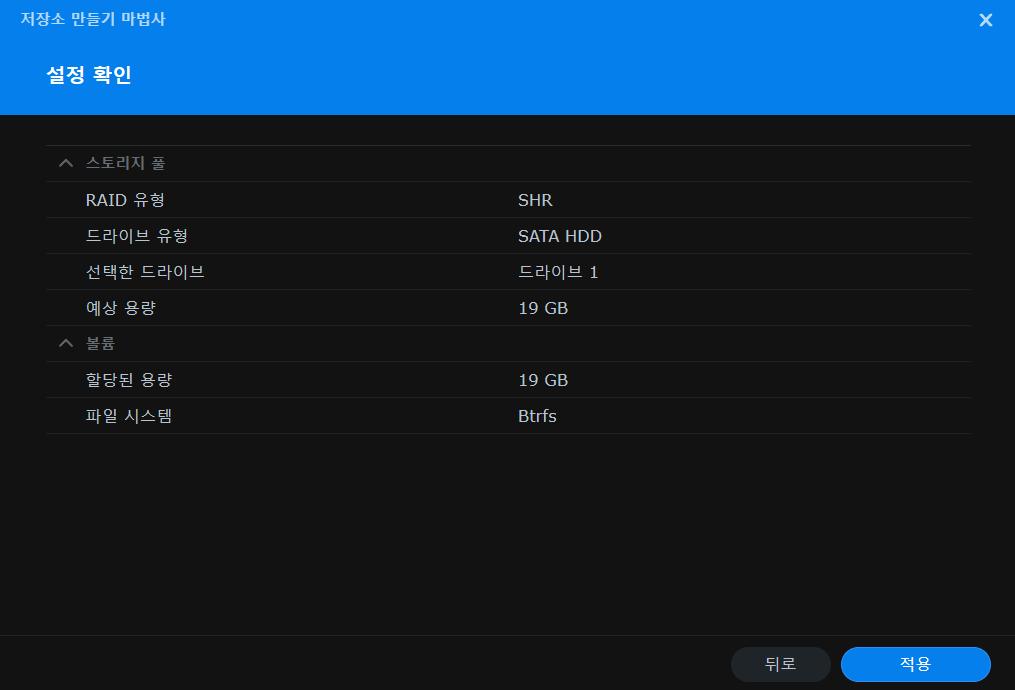Collapse the 스토리지 풀 section chevron
Viewport: 1015px width, 690px height.
[66, 163]
